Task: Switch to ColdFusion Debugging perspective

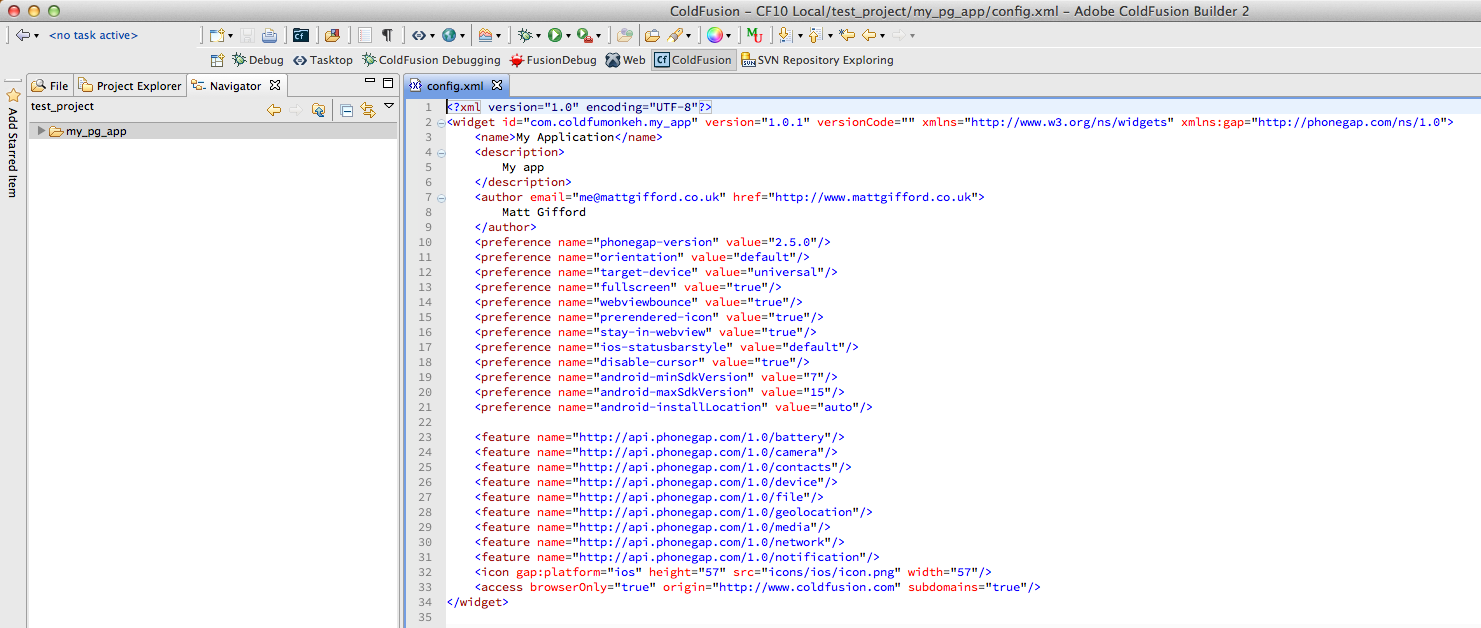Action: [431, 60]
